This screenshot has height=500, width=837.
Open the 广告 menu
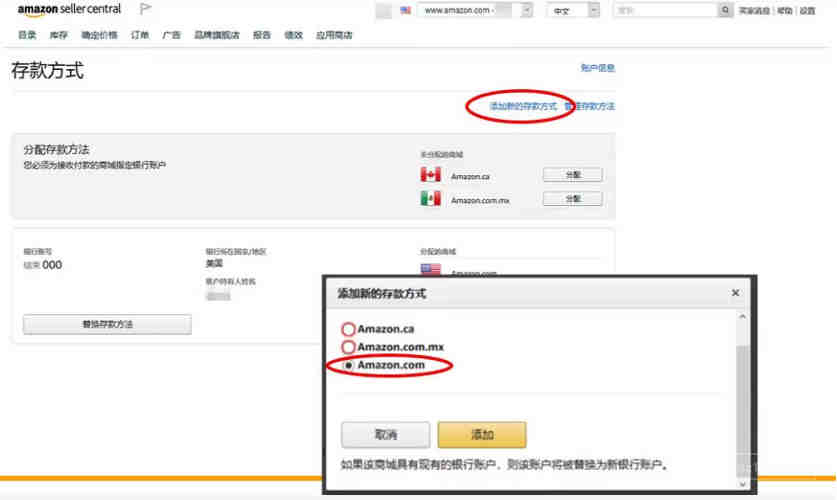pos(171,35)
